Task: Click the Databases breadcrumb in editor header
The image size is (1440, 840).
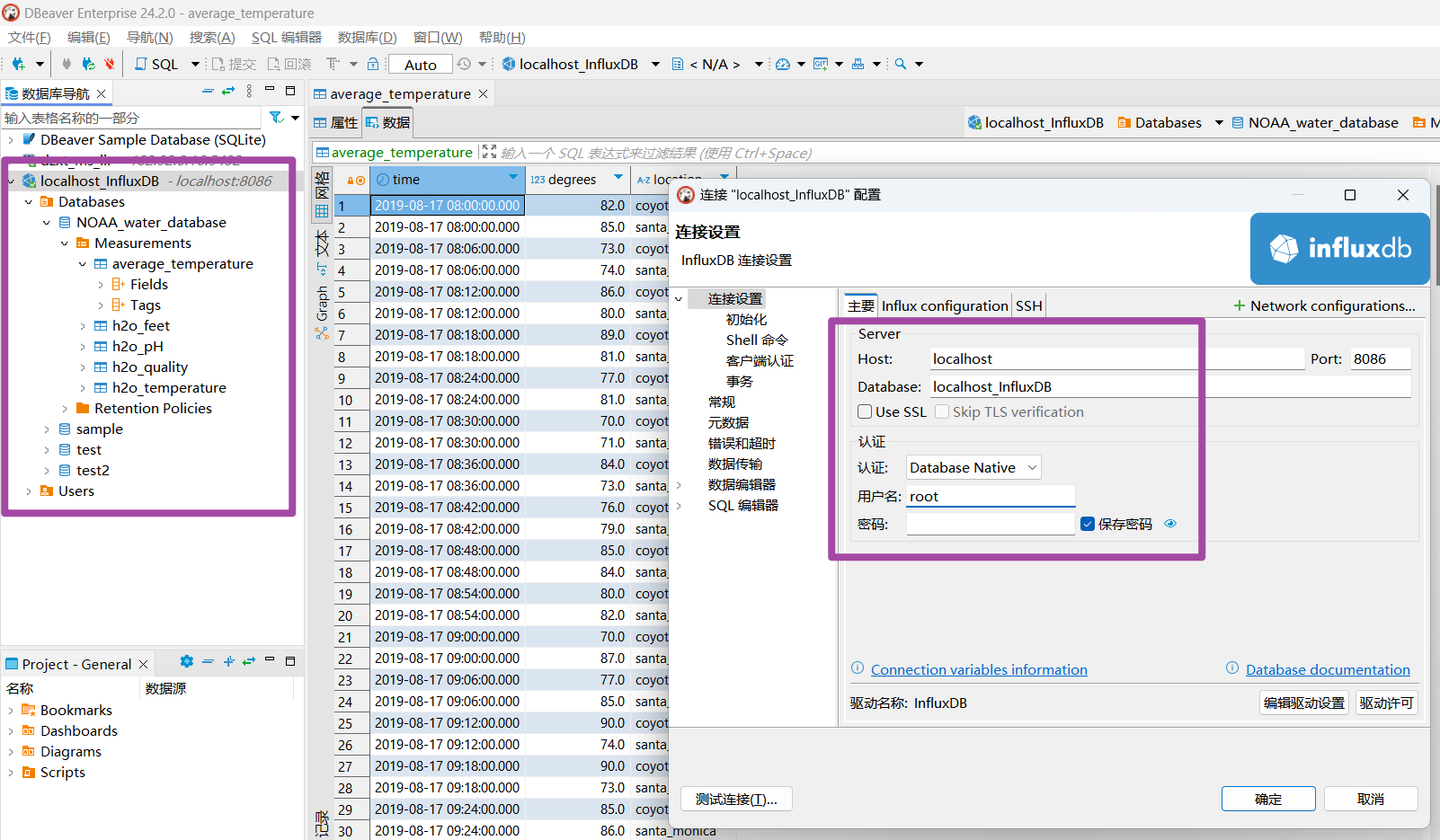Action: click(1160, 122)
